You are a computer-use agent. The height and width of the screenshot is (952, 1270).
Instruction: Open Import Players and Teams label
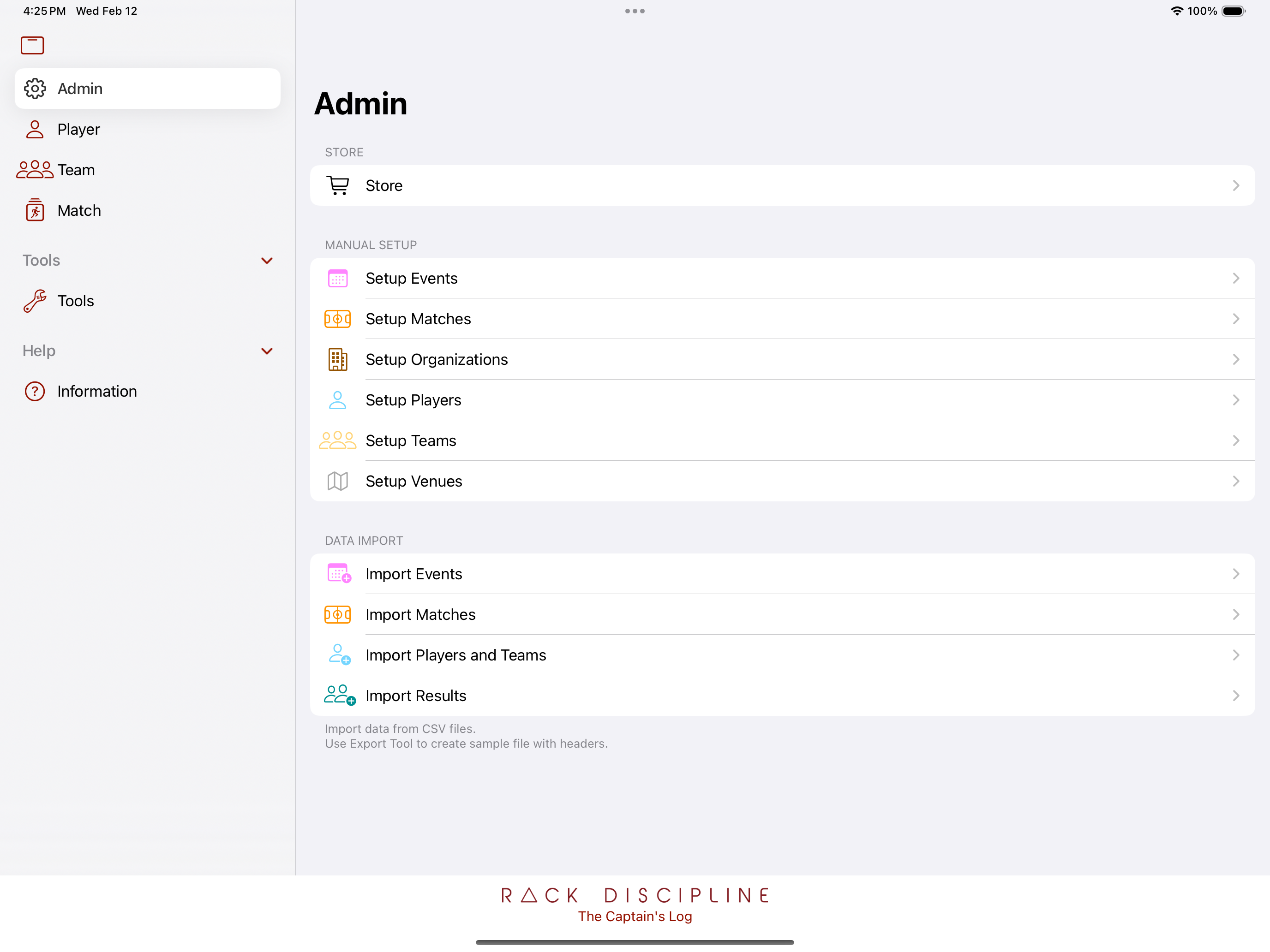[456, 655]
